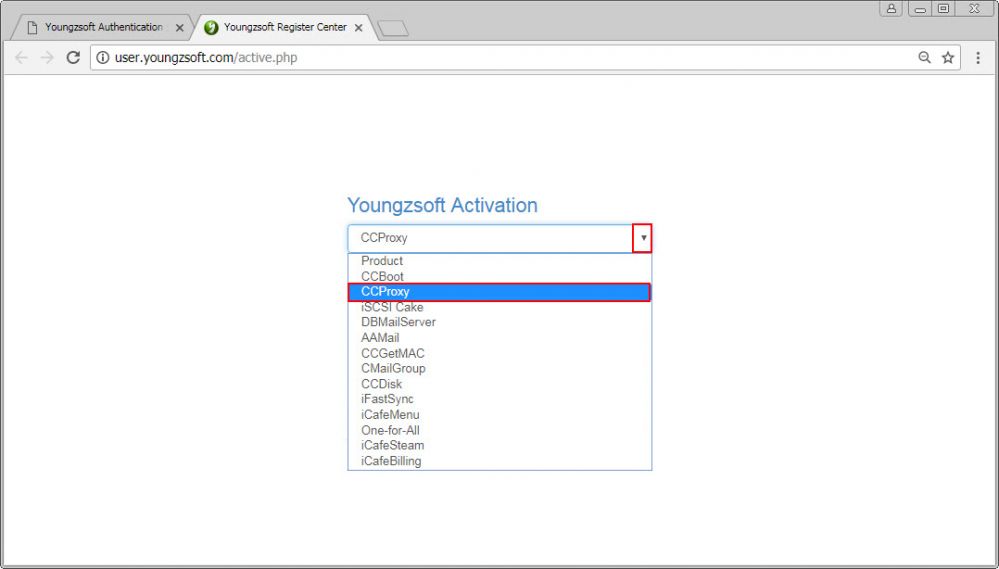Viewport: 999px width, 569px height.
Task: Bookmark this page with the star icon
Action: point(948,57)
